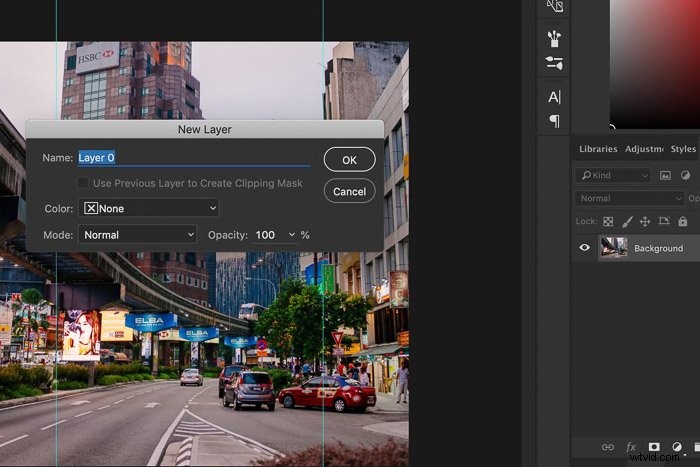The image size is (700, 467).
Task: Toggle the pixel layer filter icon
Action: 665,175
